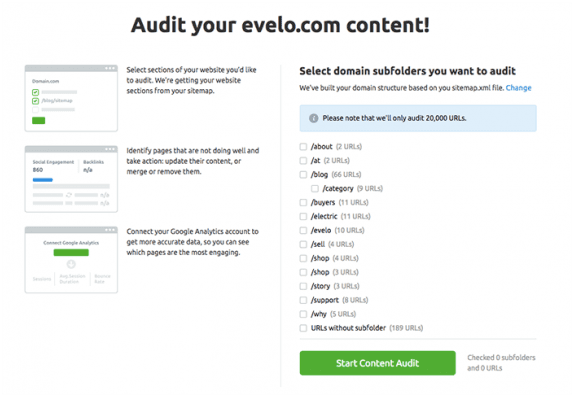Click the sitemap sections illustration thumbnail
The width and height of the screenshot is (574, 397).
71,98
